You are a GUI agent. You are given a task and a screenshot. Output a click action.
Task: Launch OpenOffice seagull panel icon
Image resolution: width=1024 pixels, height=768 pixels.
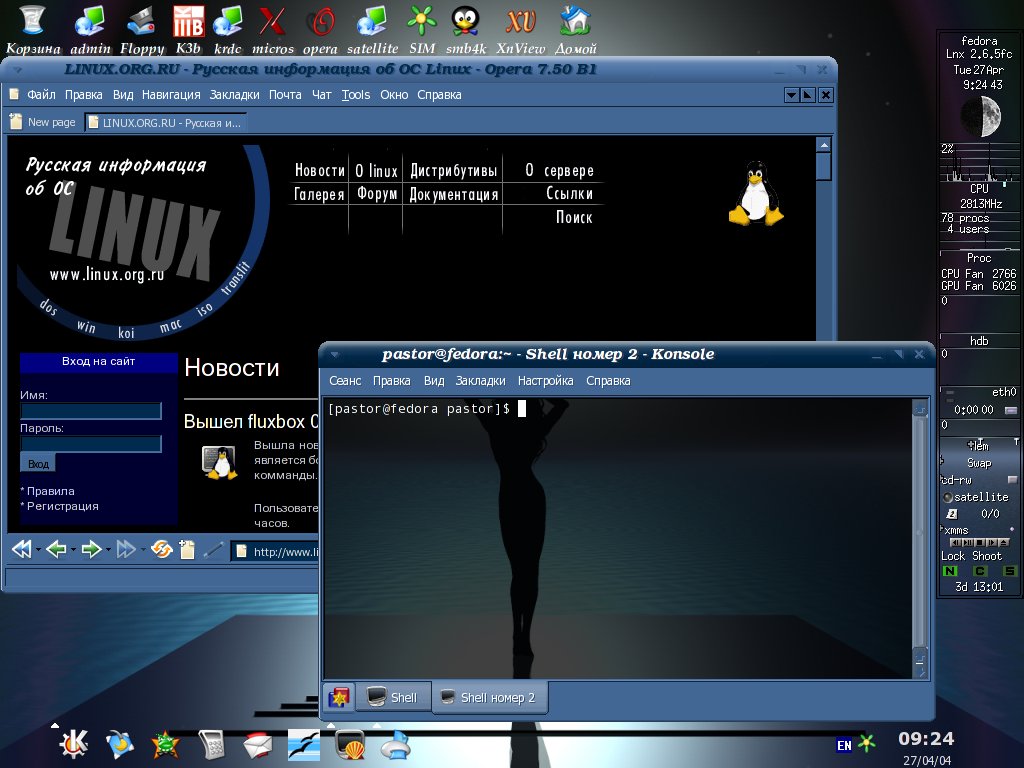click(x=304, y=745)
